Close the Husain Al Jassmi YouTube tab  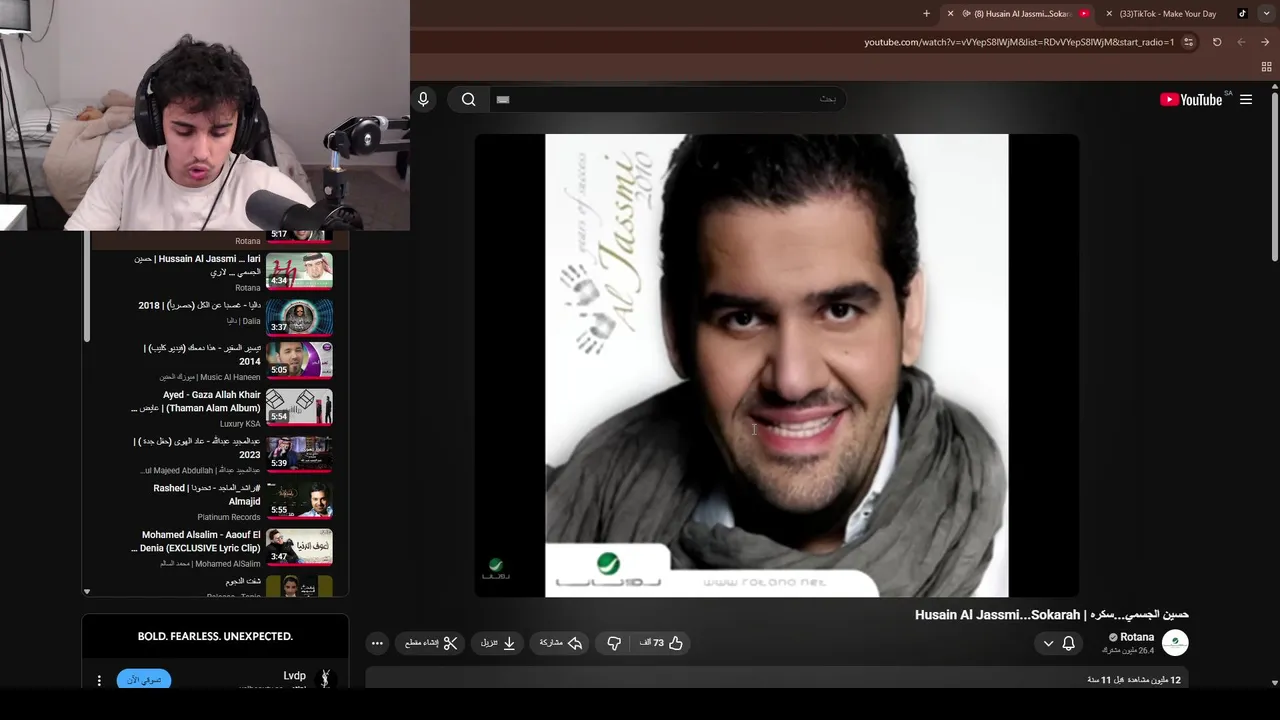950,14
